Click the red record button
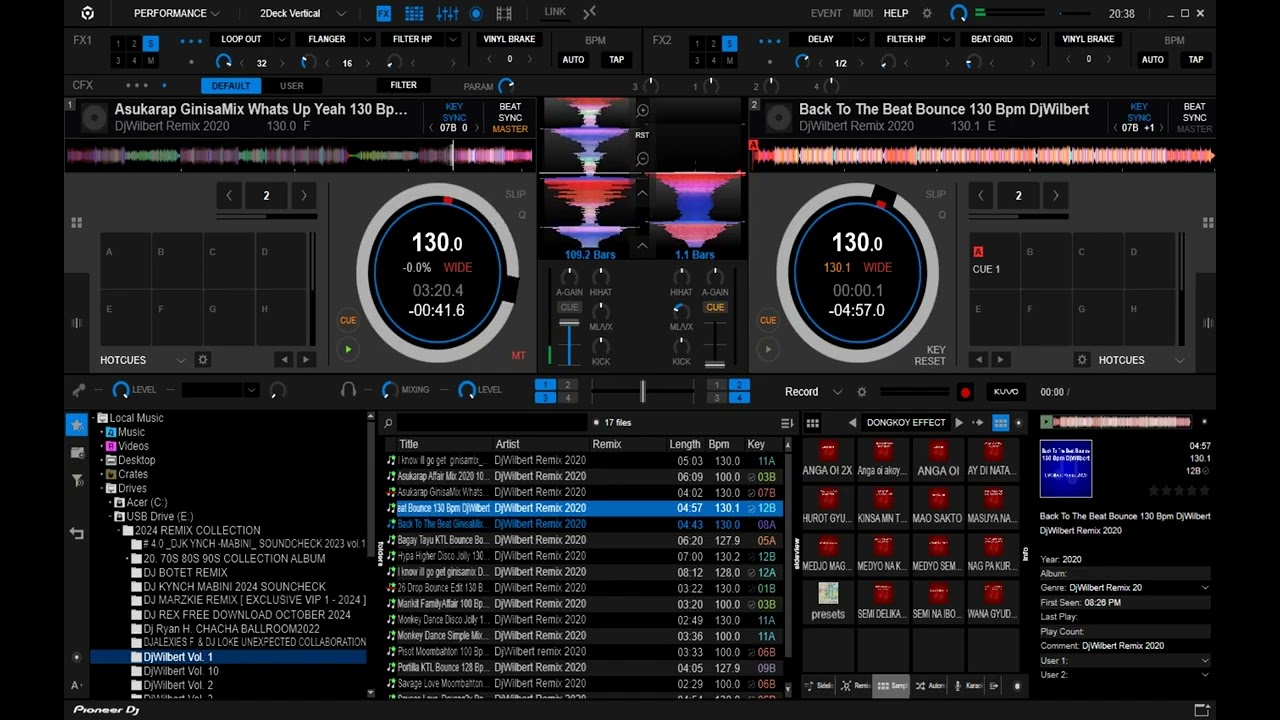1280x720 pixels. coord(965,392)
